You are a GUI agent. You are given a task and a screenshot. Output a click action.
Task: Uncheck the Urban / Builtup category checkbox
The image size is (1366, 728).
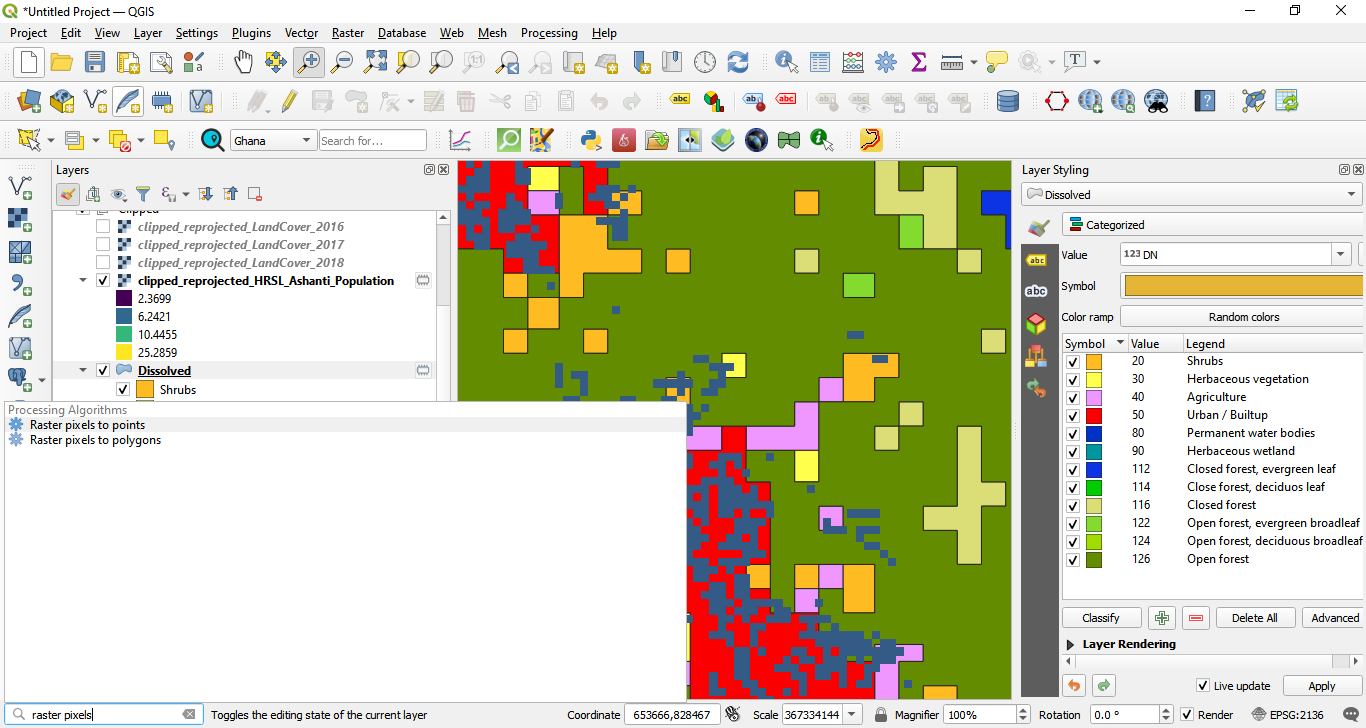(1073, 415)
